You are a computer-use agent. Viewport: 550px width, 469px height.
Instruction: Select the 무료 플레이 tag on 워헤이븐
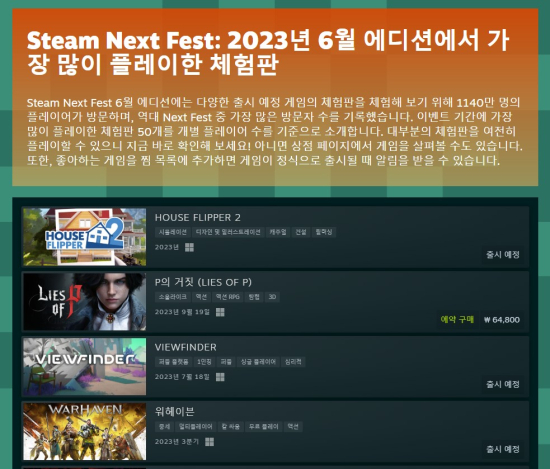click(263, 427)
